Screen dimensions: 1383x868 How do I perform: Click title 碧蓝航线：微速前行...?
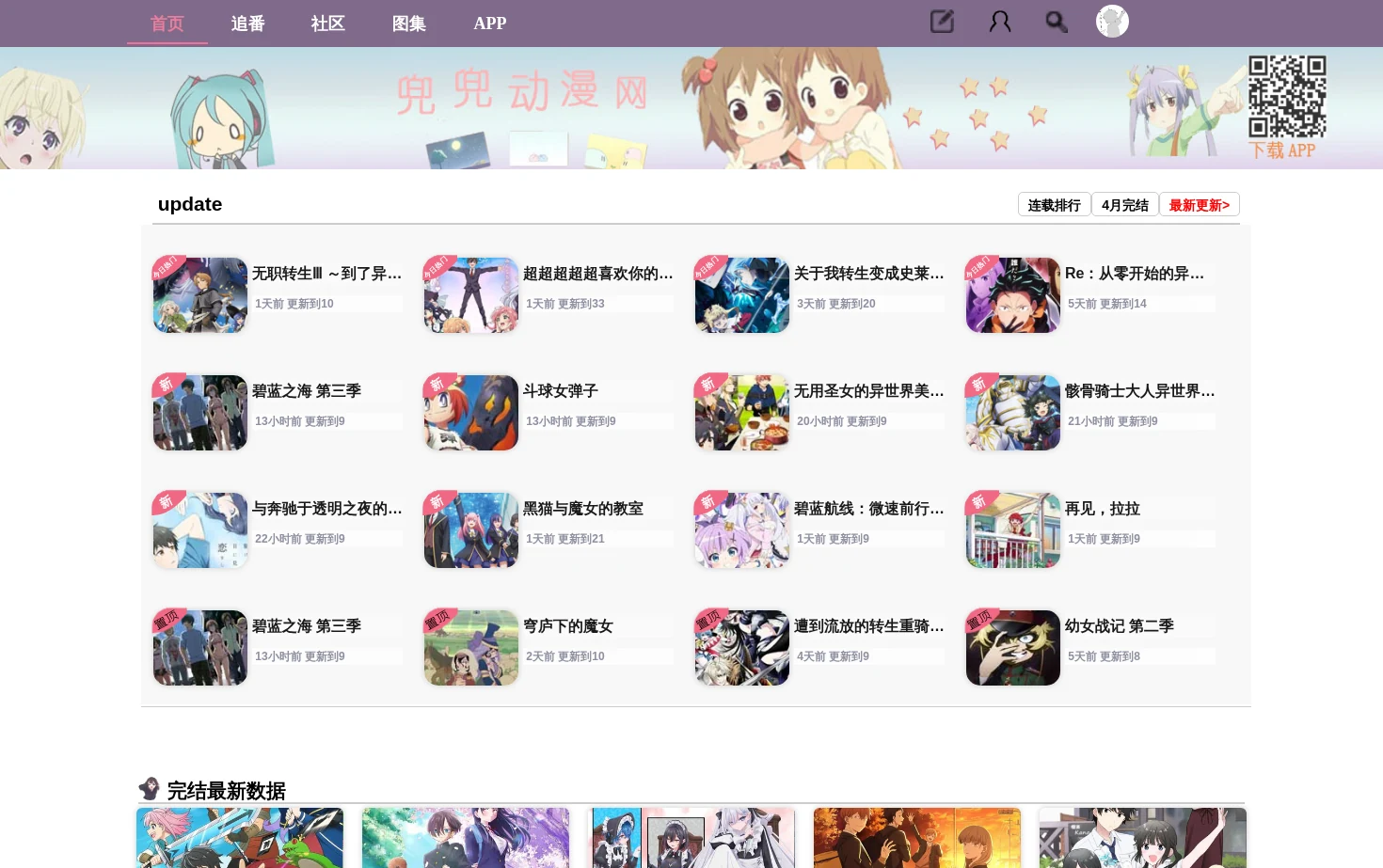click(x=868, y=509)
